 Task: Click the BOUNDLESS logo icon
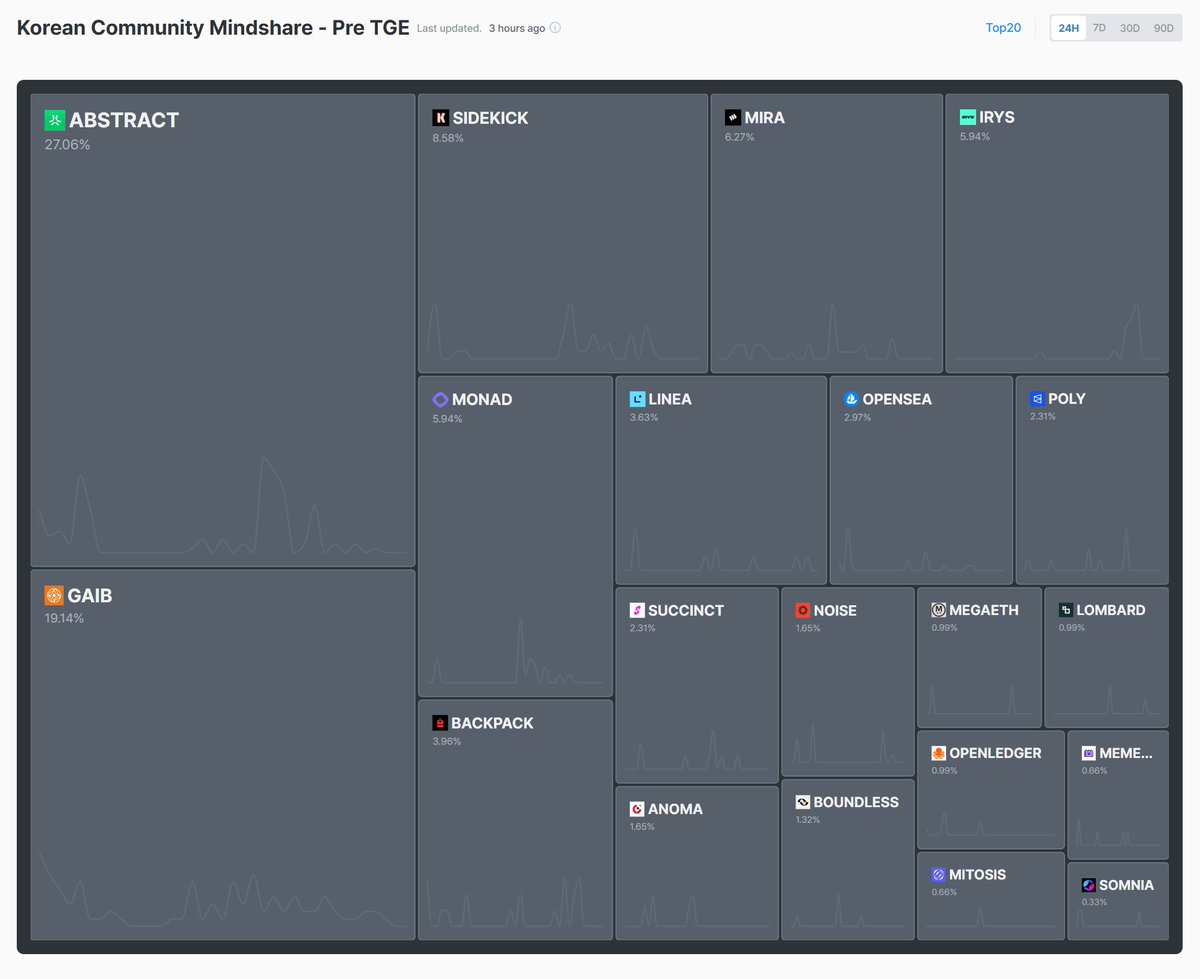coord(802,802)
